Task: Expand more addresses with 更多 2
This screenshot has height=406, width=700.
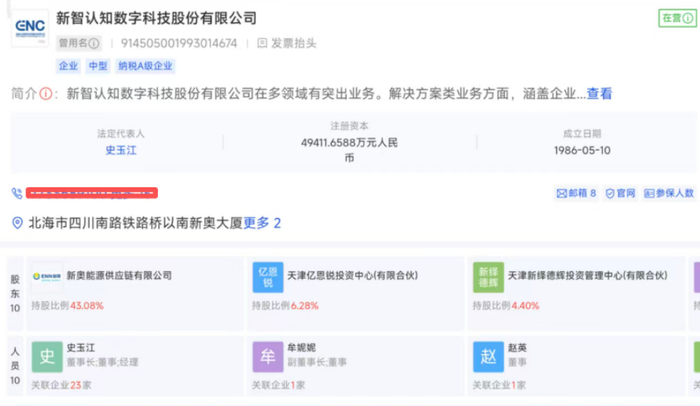Action: (262, 223)
